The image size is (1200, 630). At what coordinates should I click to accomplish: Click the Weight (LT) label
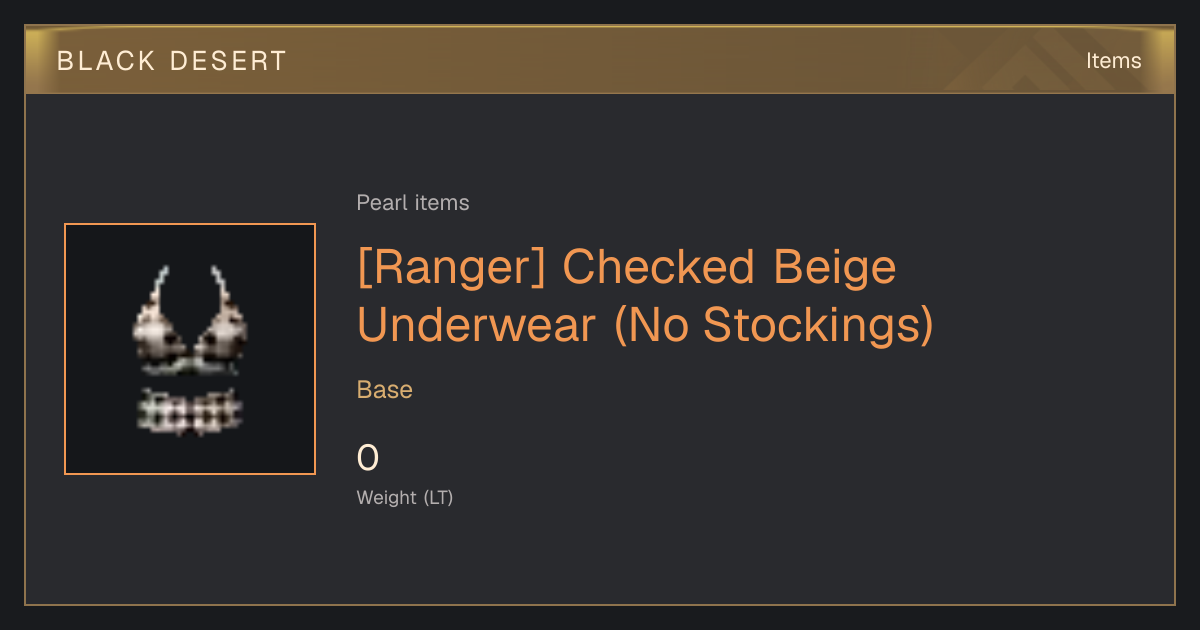click(x=405, y=497)
